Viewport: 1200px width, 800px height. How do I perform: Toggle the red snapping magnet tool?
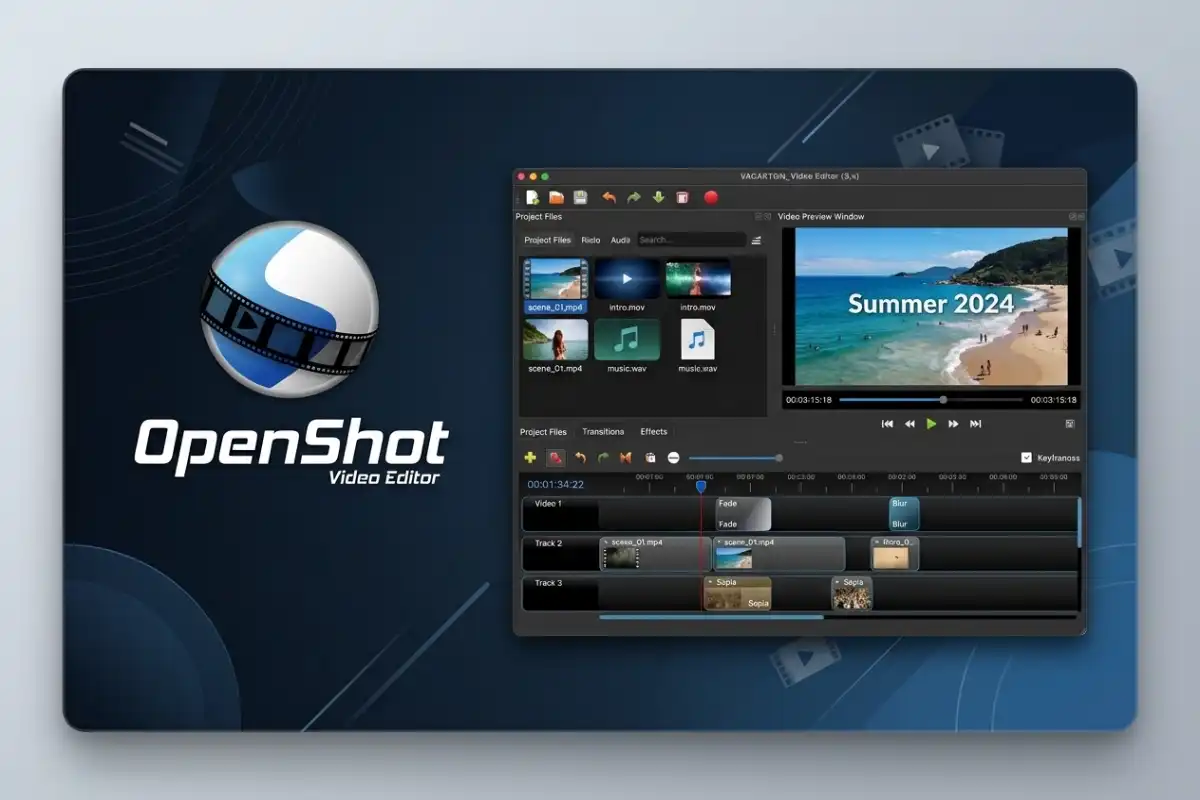555,457
